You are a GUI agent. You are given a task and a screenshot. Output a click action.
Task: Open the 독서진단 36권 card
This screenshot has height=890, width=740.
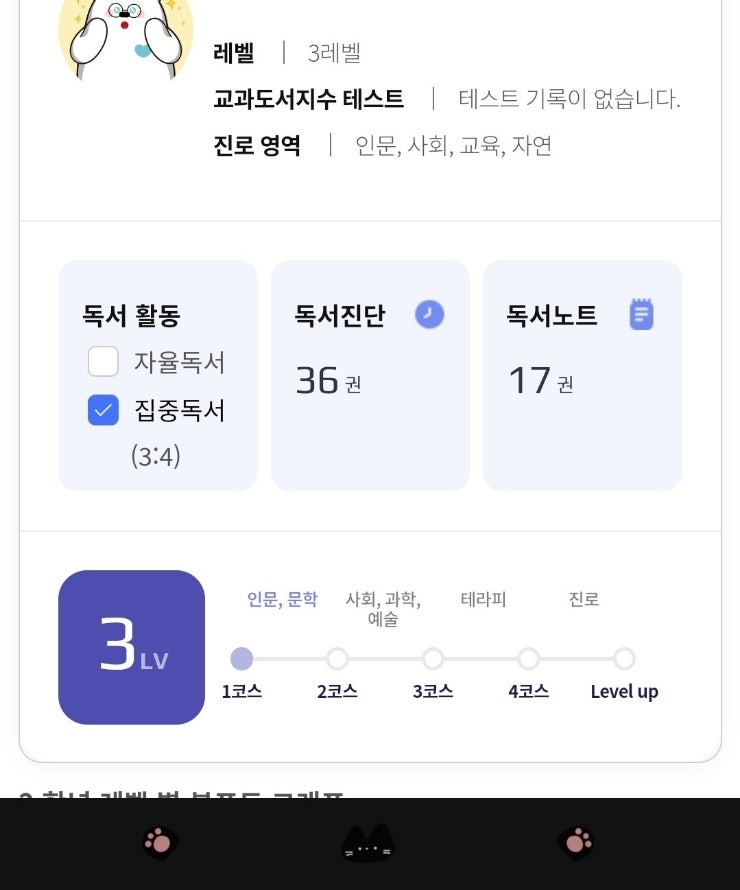click(x=369, y=376)
